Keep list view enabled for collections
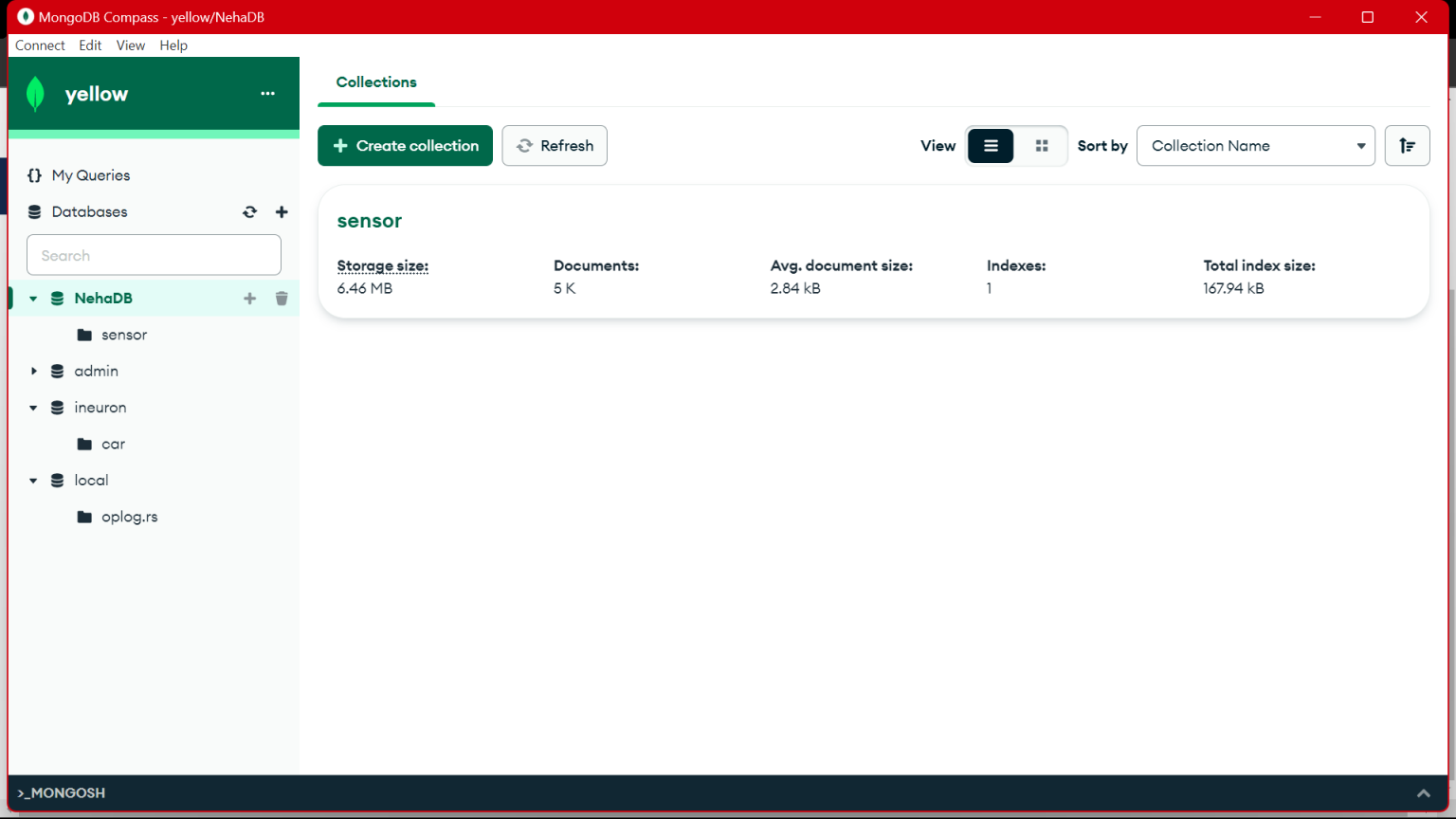 (x=991, y=145)
